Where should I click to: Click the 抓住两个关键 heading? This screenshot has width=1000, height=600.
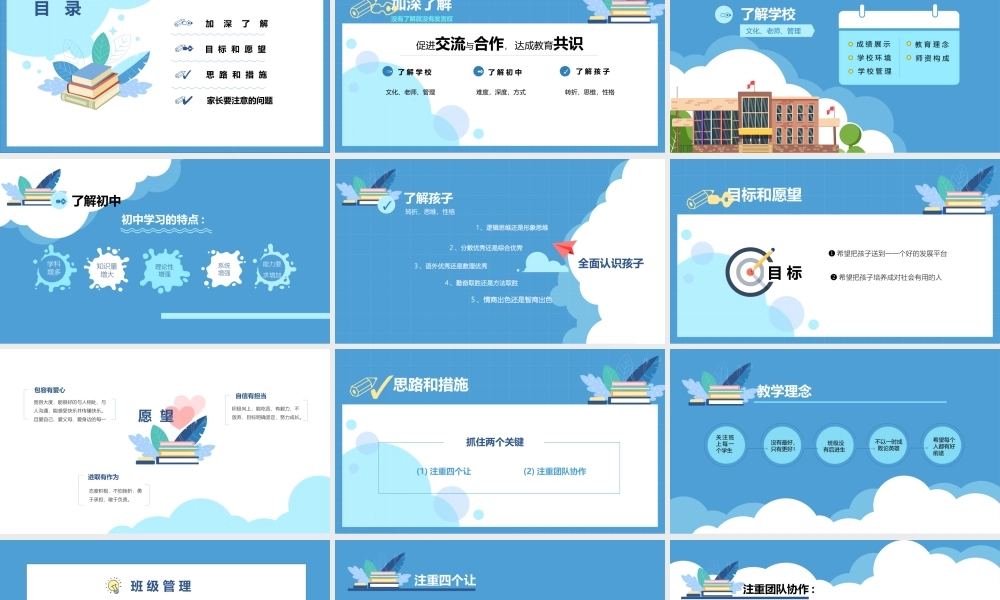click(495, 442)
